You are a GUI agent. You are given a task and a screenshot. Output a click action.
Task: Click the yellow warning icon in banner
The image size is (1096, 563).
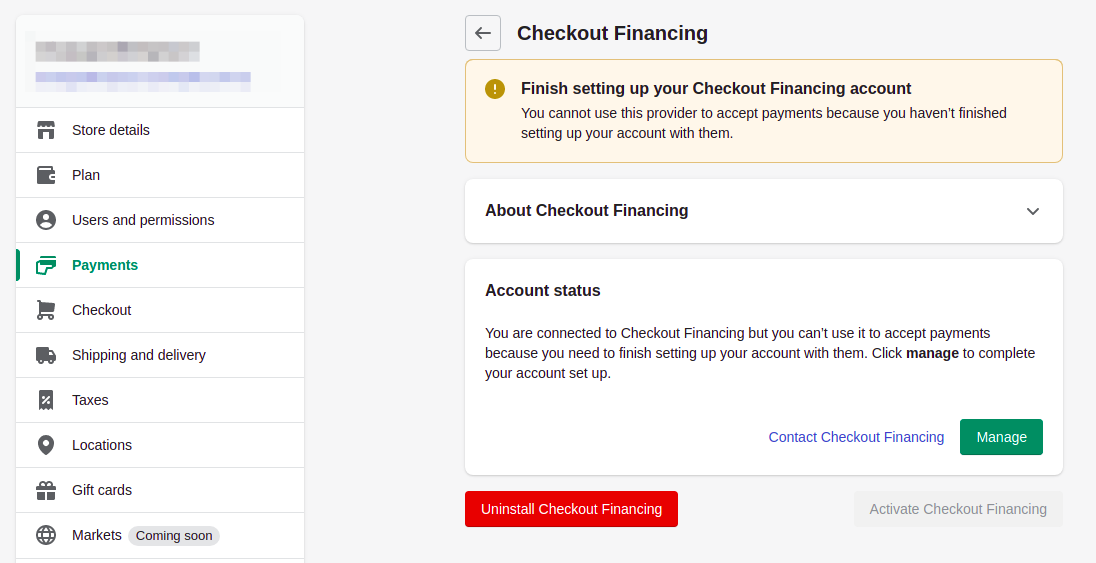pyautogui.click(x=495, y=89)
